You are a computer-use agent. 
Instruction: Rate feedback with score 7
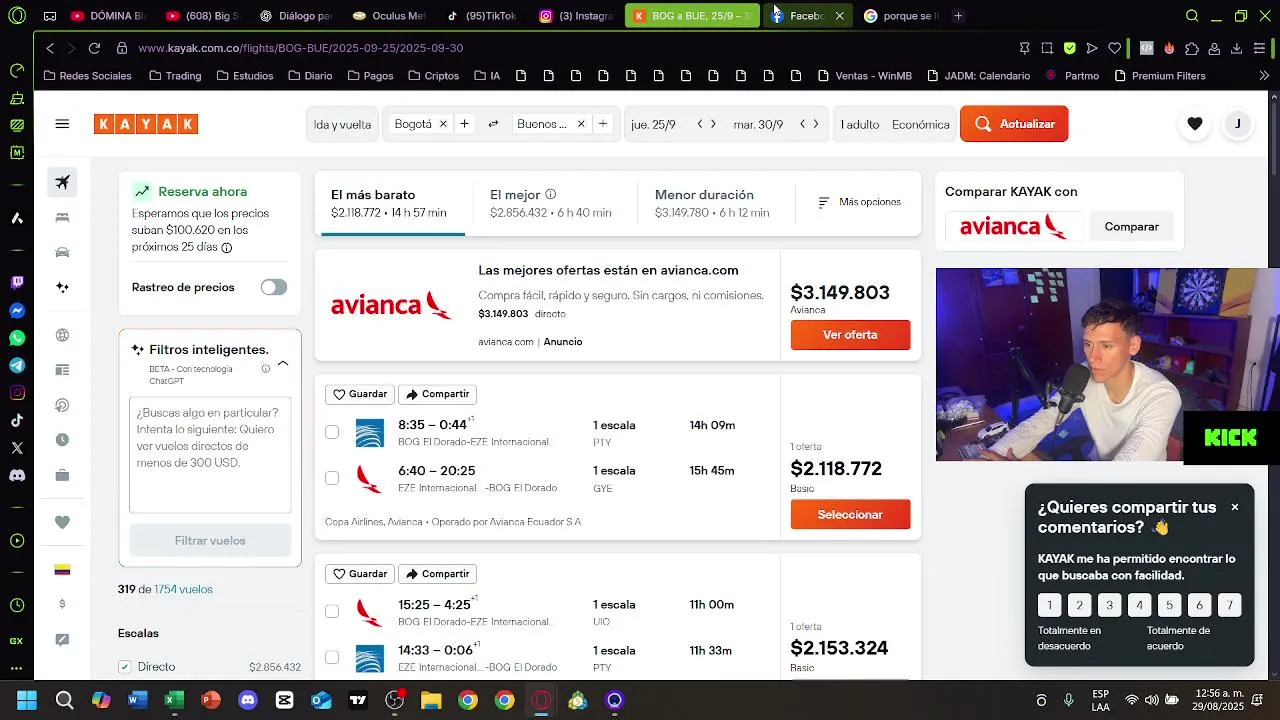click(1230, 605)
